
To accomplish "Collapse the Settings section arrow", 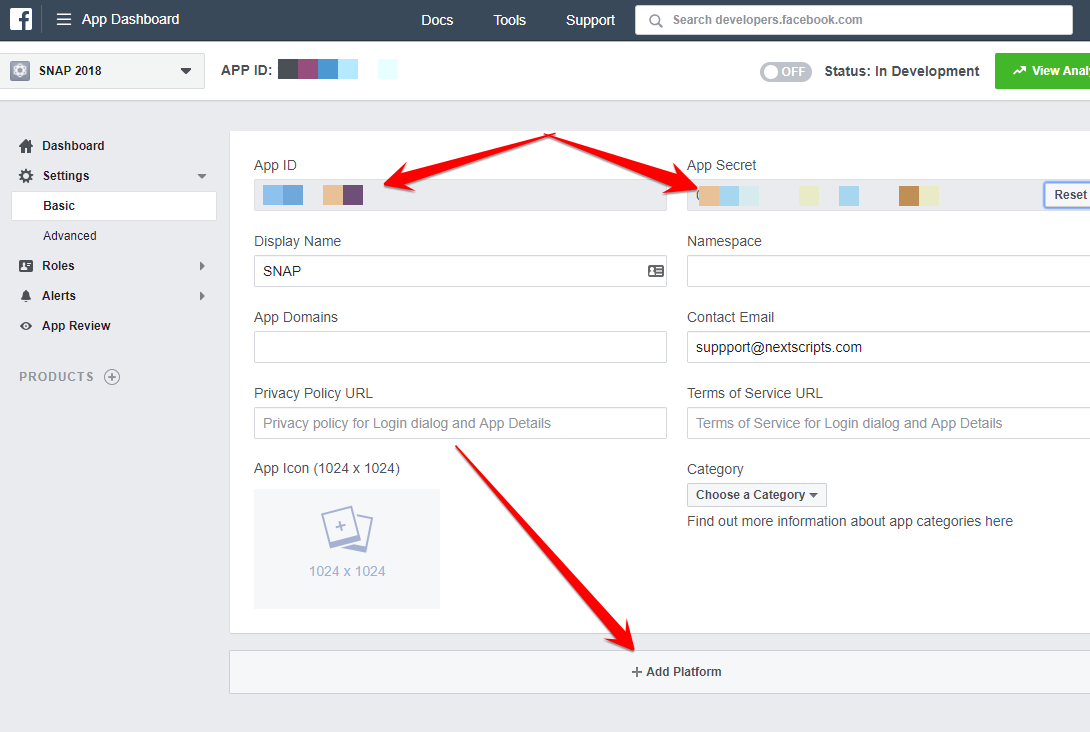I will (x=202, y=177).
